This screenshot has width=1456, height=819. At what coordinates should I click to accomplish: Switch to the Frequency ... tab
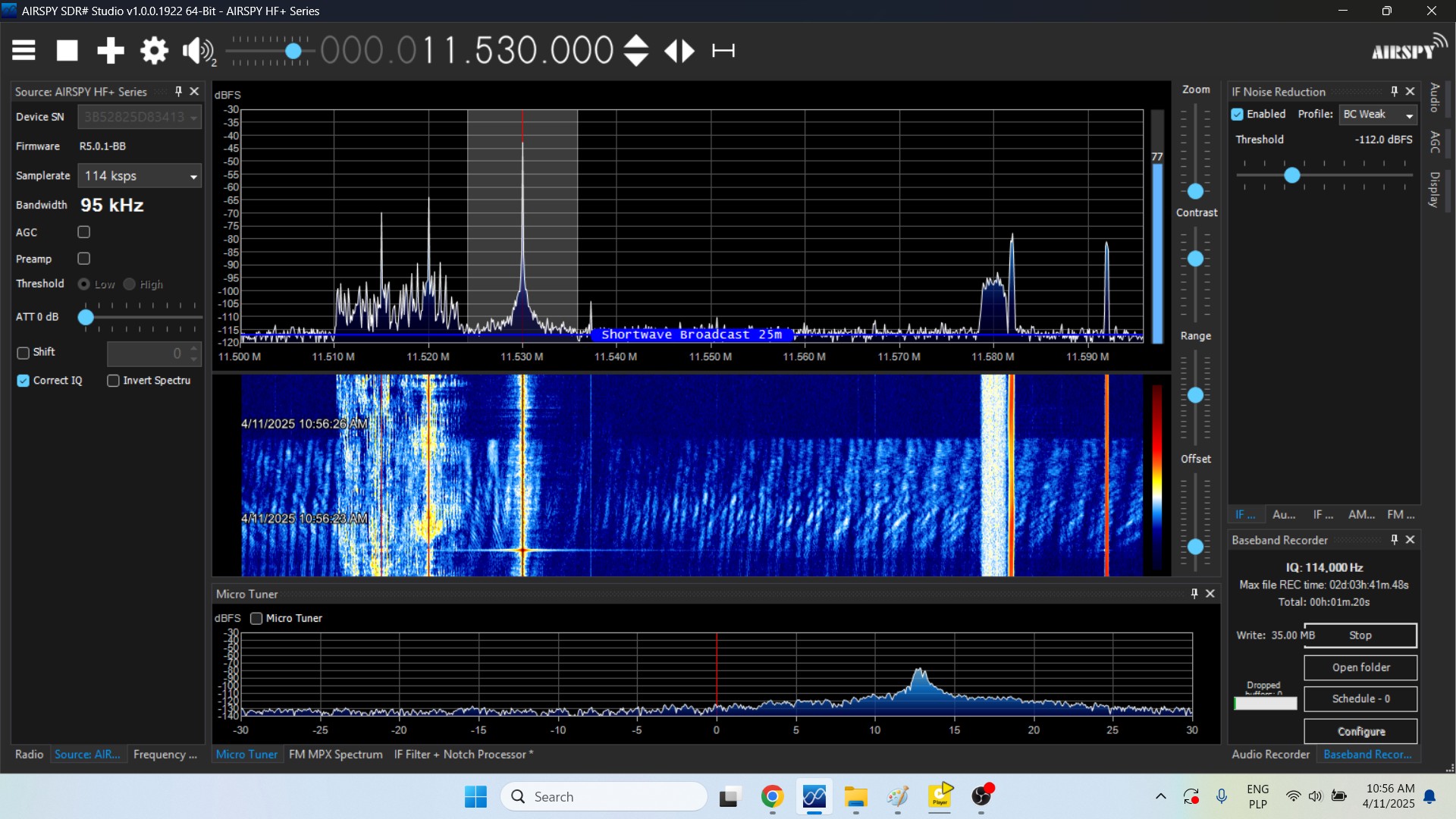(165, 755)
